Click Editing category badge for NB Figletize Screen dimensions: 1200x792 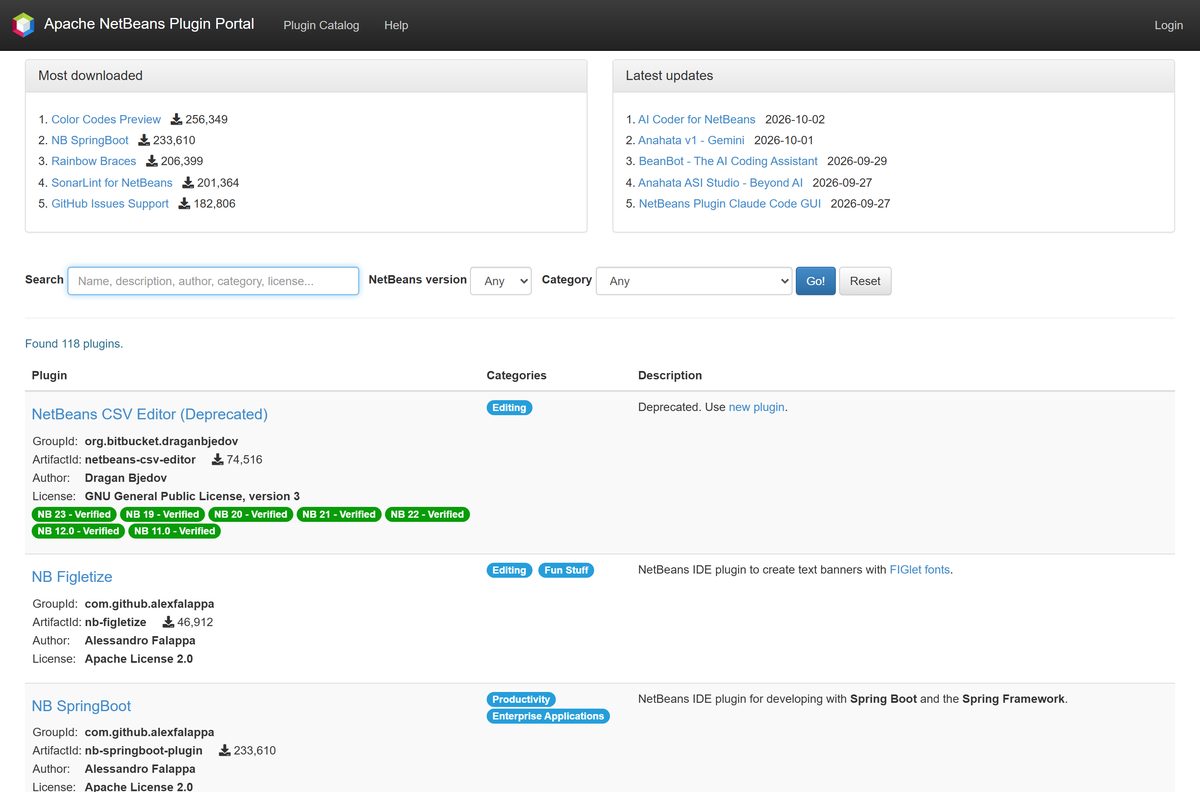pos(509,570)
